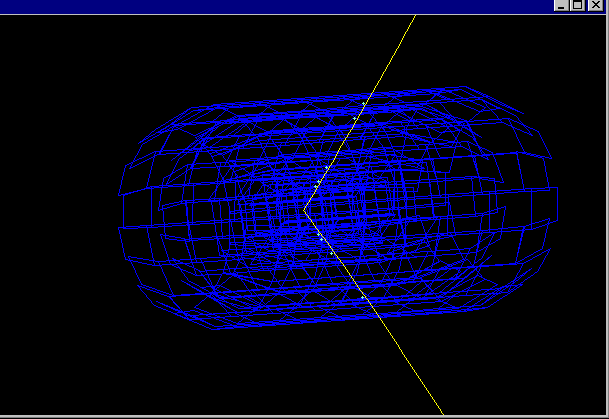Close the wireframe viewer window

[596, 5]
